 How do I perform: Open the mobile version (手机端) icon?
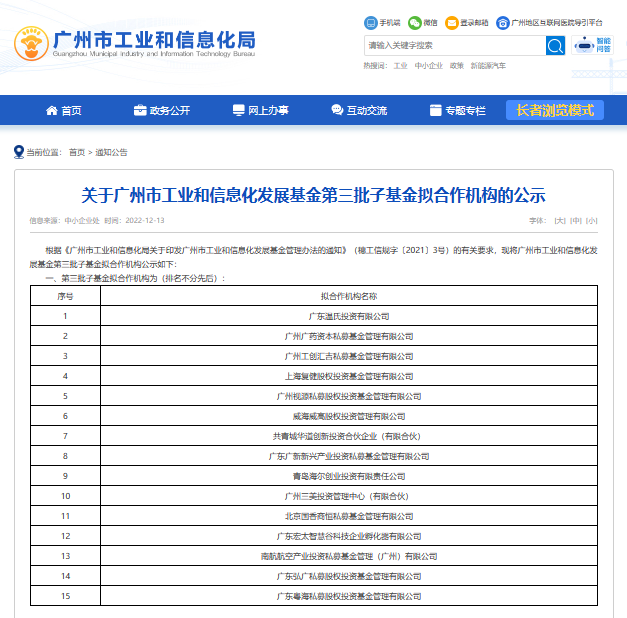coord(371,23)
